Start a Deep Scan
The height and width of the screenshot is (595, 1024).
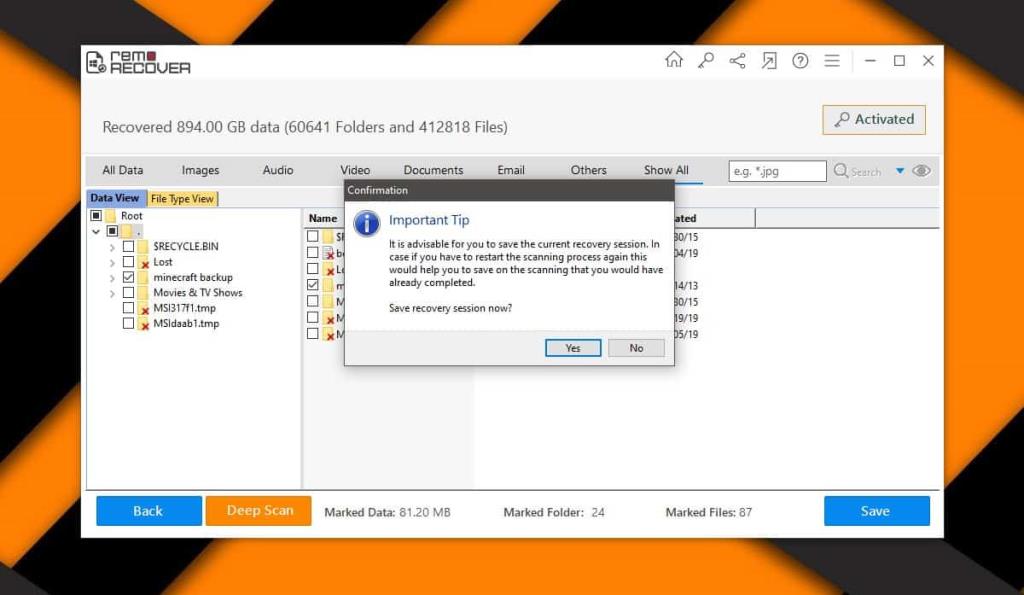point(259,511)
